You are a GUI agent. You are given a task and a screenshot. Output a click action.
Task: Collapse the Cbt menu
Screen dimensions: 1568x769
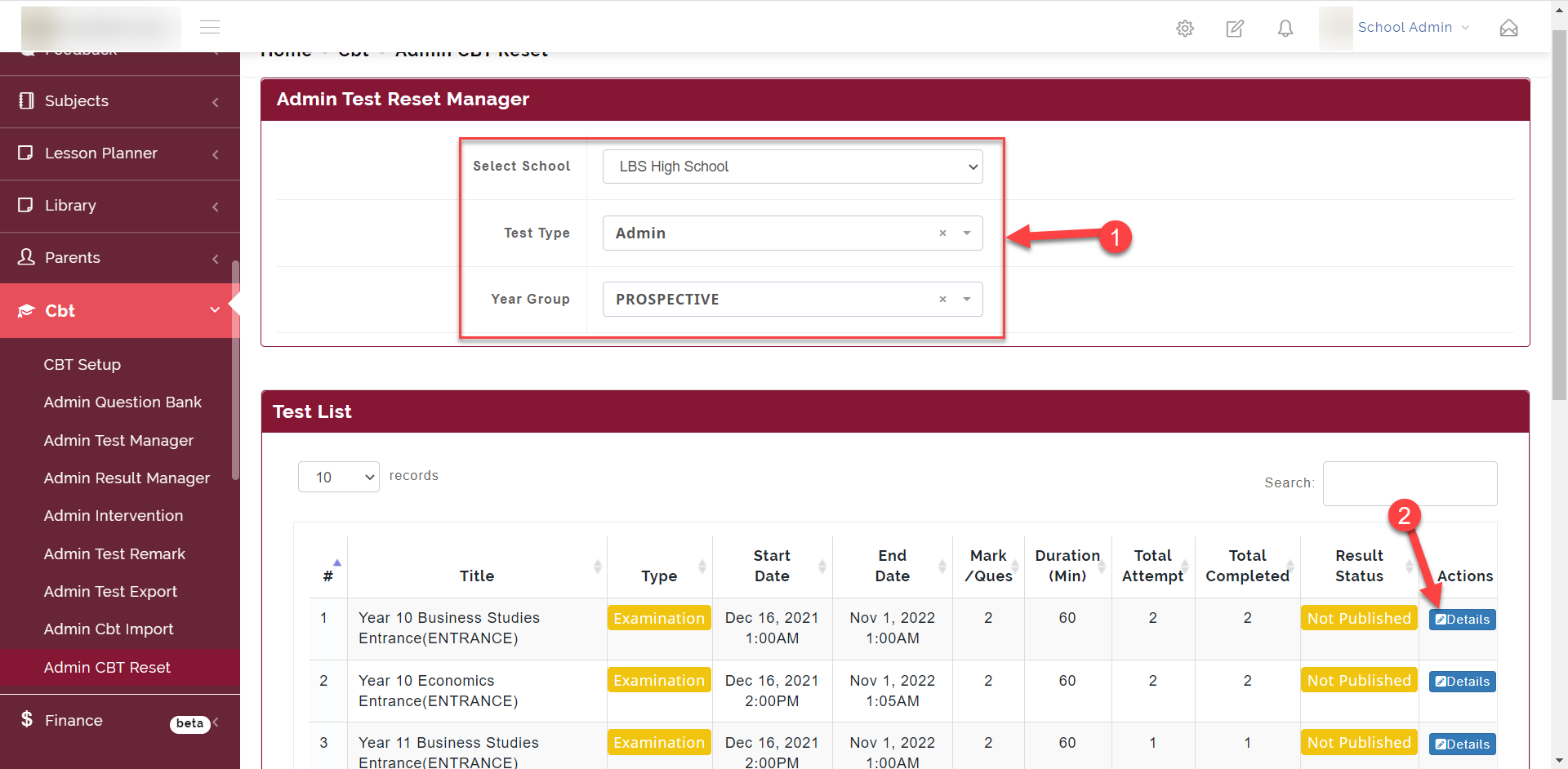tap(215, 310)
